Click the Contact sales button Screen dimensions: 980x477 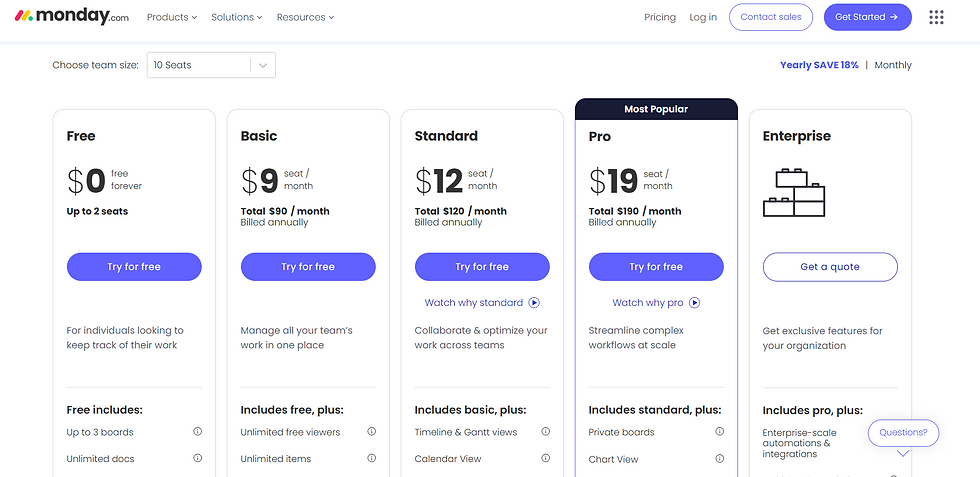(771, 18)
